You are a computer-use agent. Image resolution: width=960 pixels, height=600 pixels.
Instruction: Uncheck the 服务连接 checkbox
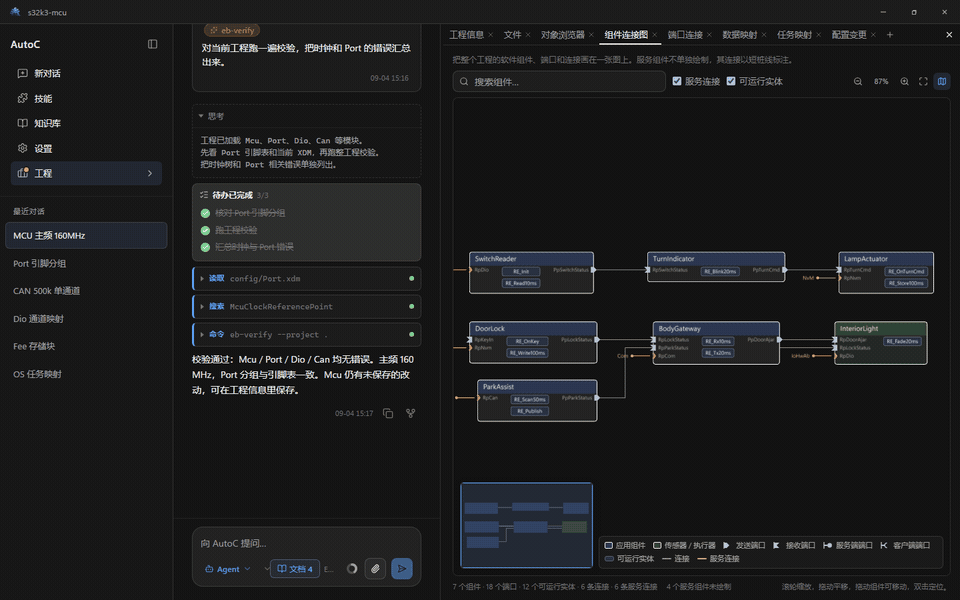click(x=677, y=81)
